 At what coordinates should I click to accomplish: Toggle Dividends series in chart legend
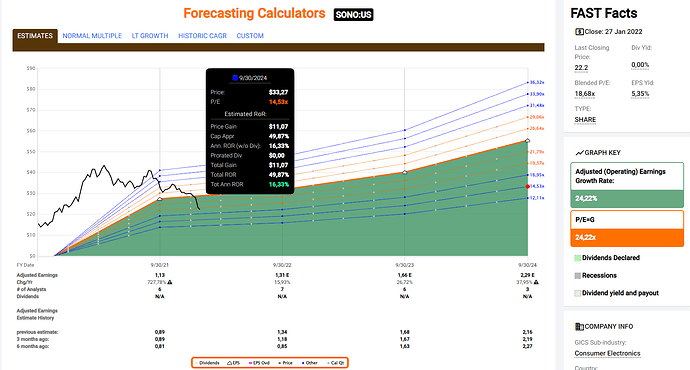click(x=208, y=363)
